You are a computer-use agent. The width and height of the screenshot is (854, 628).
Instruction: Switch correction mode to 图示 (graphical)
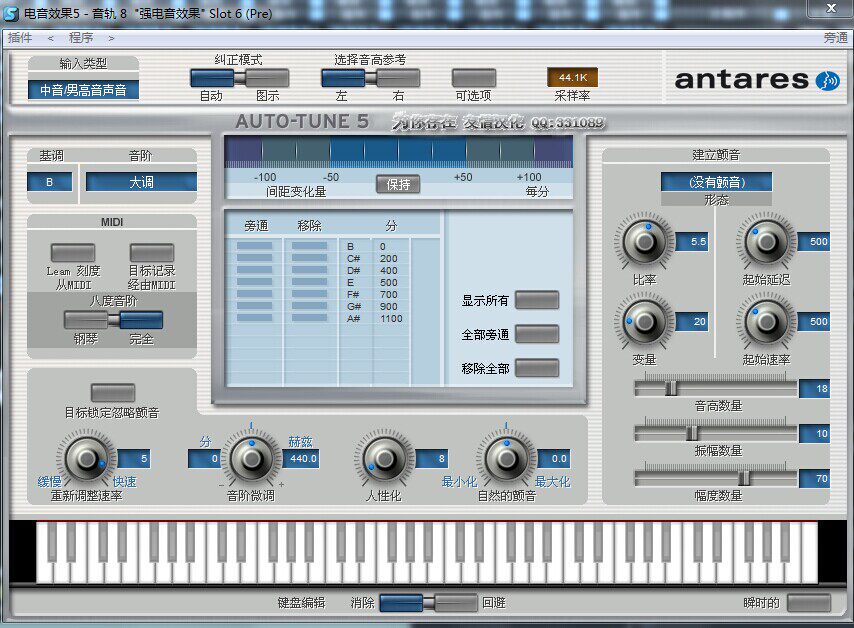(x=267, y=78)
